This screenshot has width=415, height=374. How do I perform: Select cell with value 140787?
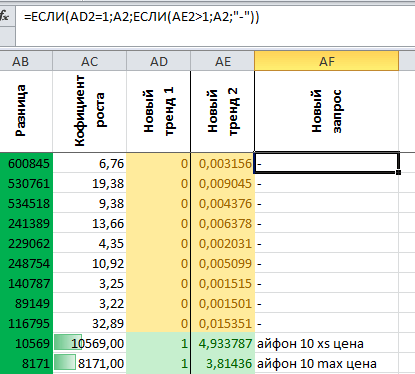[26, 283]
